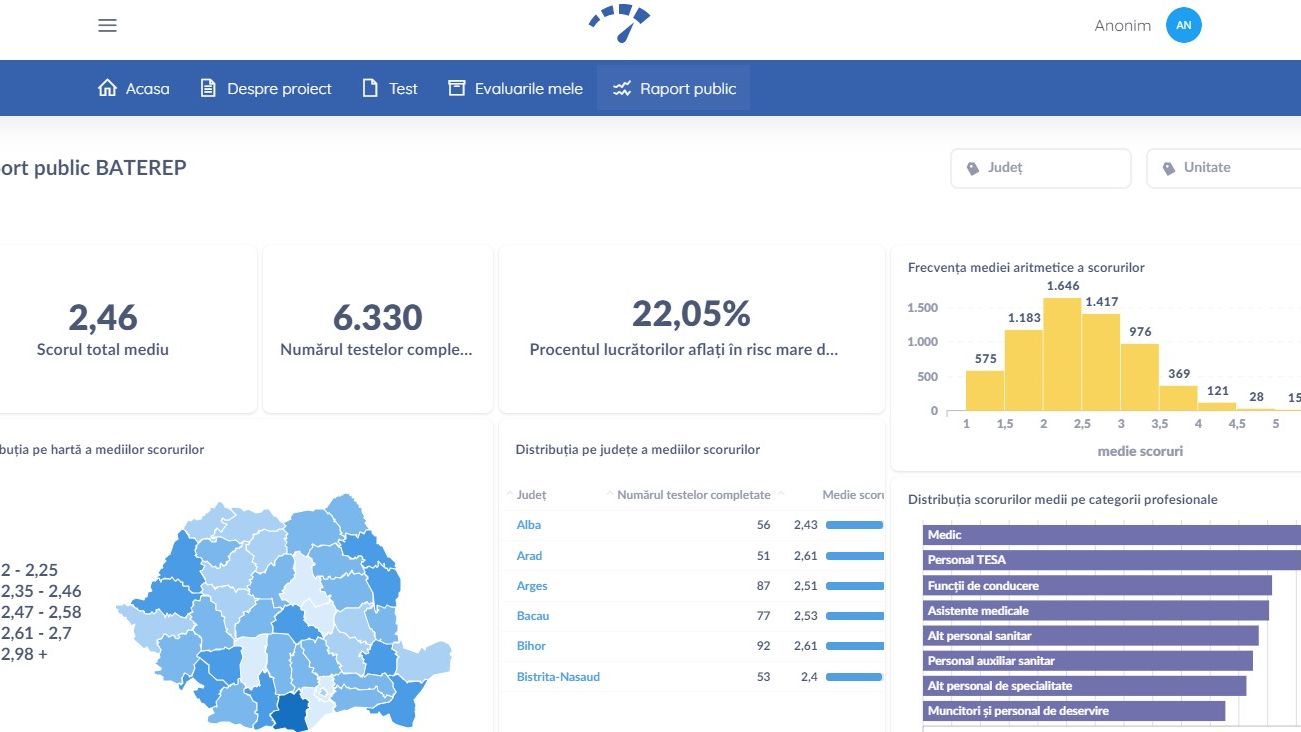Image resolution: width=1301 pixels, height=732 pixels.
Task: Click the document icon beside Despre proiect
Action: (208, 88)
